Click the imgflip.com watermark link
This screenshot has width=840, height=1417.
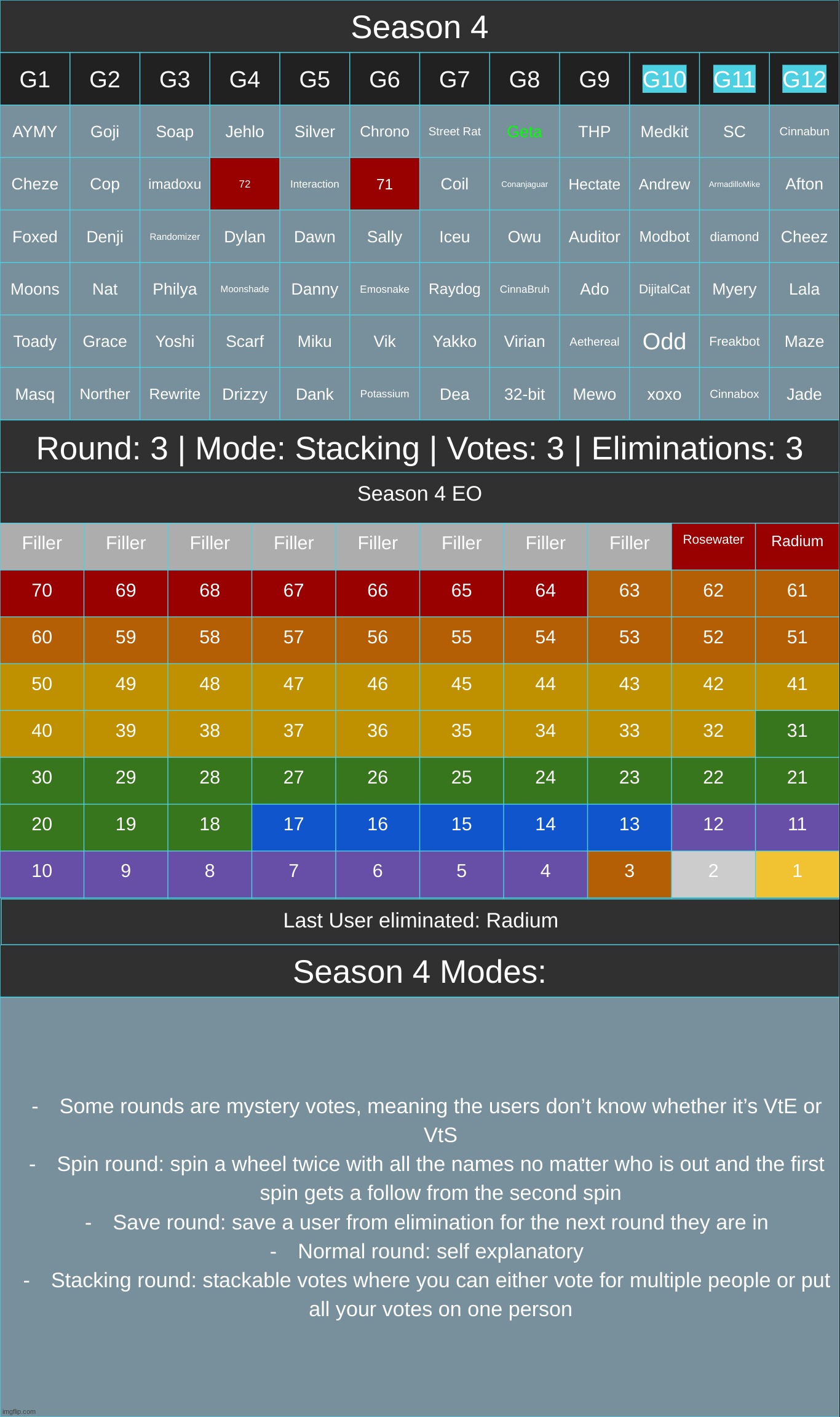pos(19,1411)
